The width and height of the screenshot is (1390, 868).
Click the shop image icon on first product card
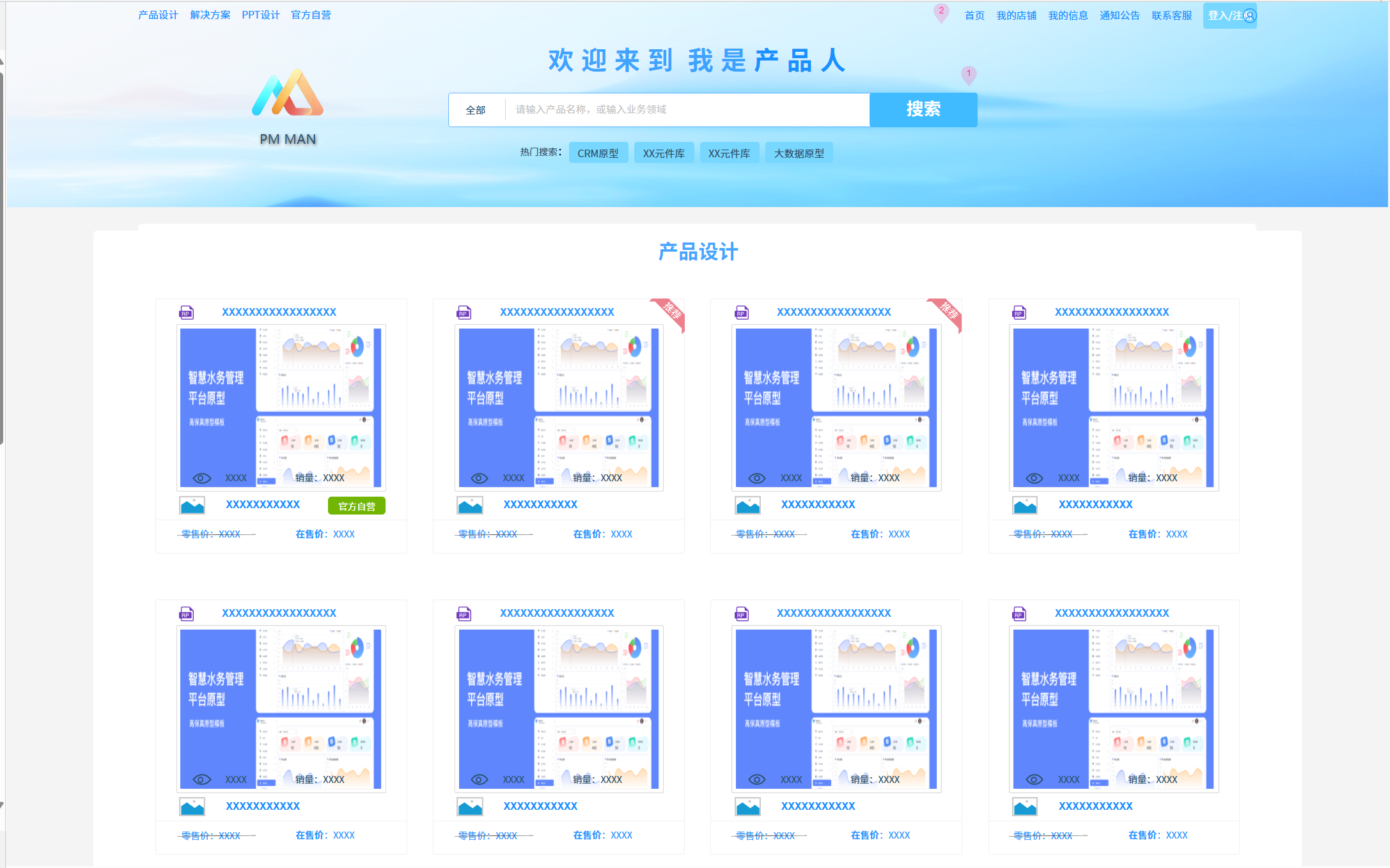click(192, 506)
